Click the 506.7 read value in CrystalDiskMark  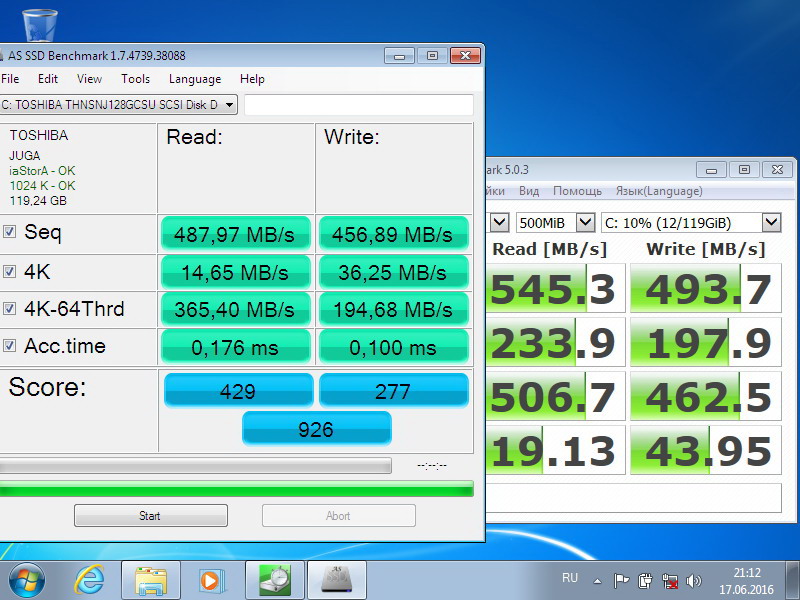pyautogui.click(x=556, y=396)
